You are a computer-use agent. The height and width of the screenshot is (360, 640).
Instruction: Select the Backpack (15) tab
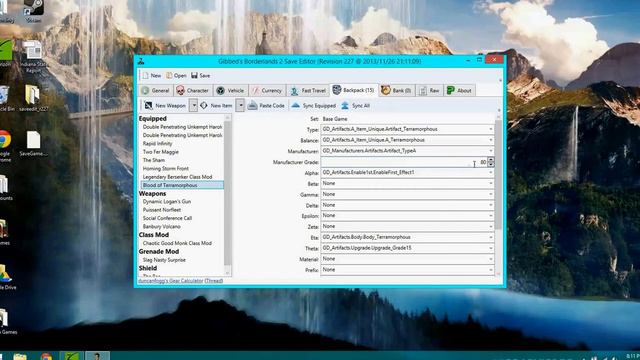353,90
